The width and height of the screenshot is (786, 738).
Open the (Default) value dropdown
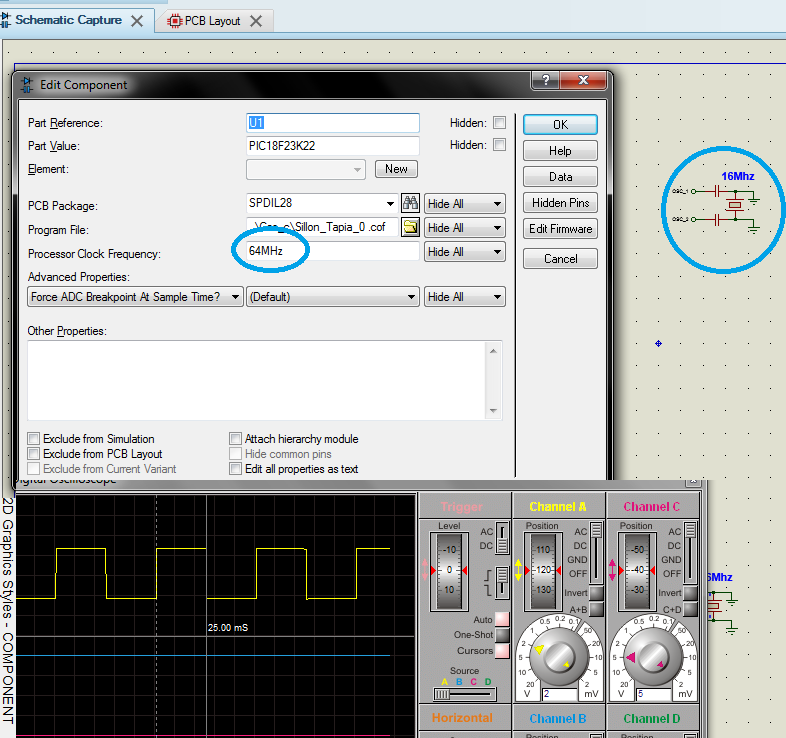333,297
